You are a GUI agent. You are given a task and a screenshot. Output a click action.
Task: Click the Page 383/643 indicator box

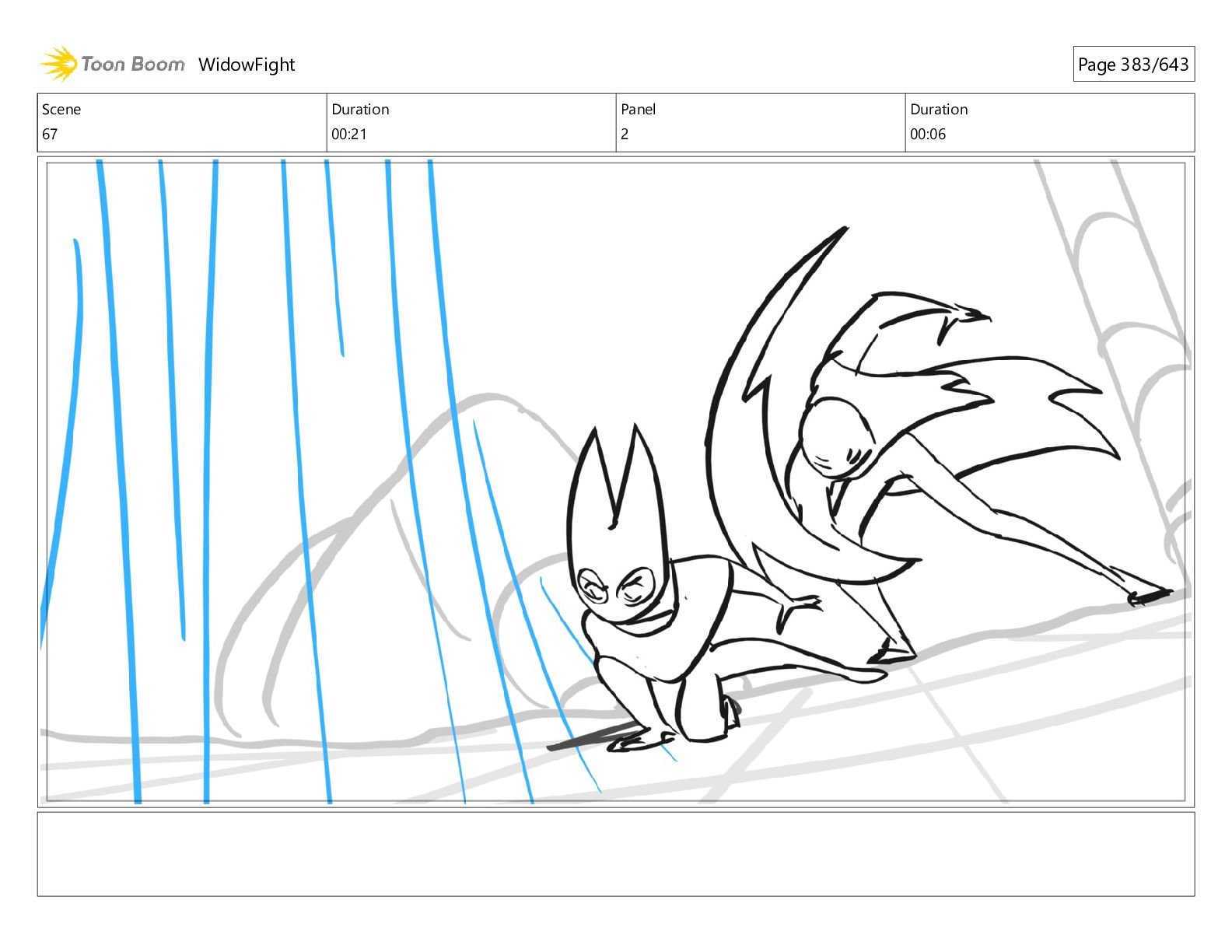tap(1132, 65)
